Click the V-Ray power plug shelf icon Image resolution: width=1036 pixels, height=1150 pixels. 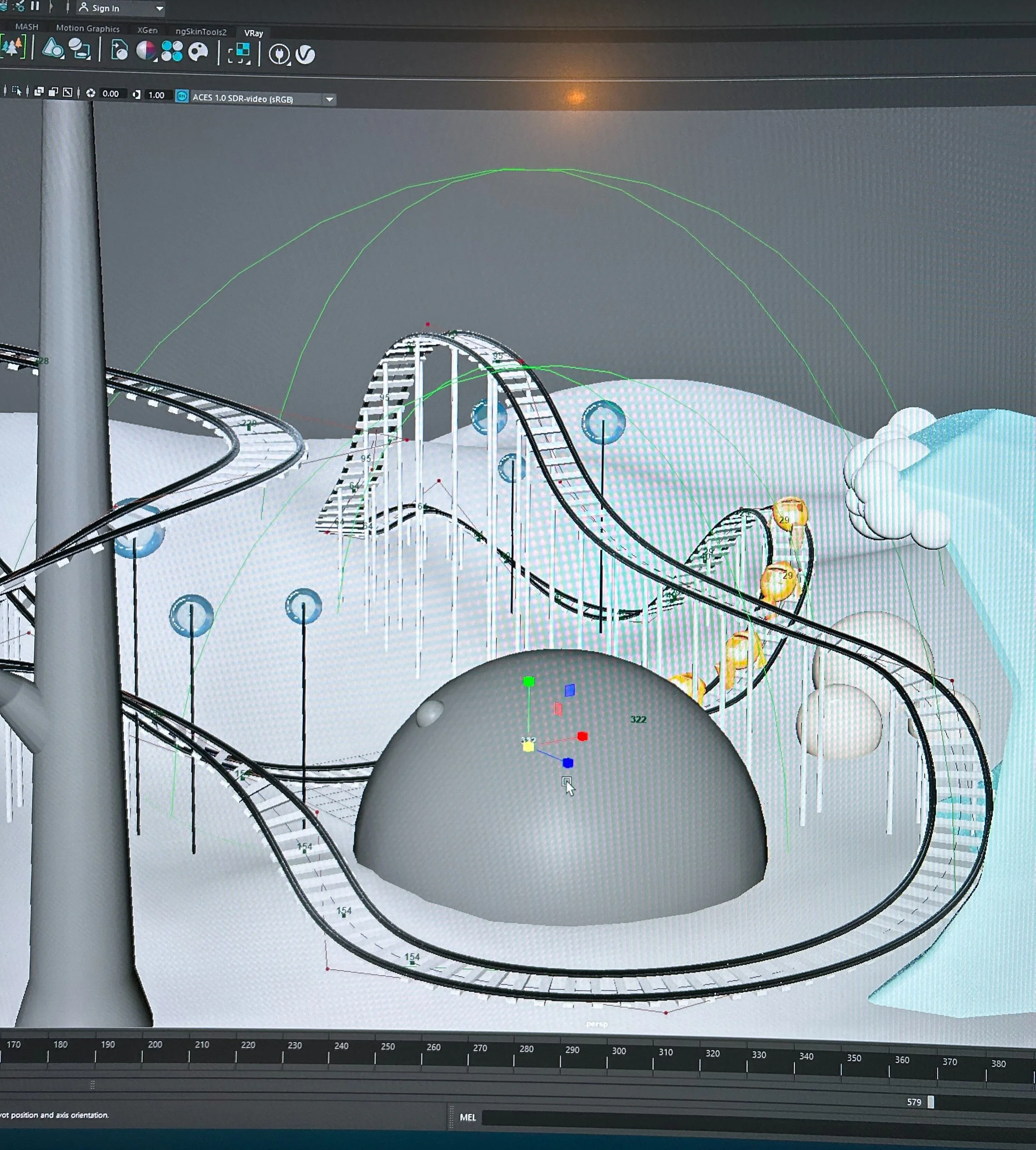coord(279,55)
